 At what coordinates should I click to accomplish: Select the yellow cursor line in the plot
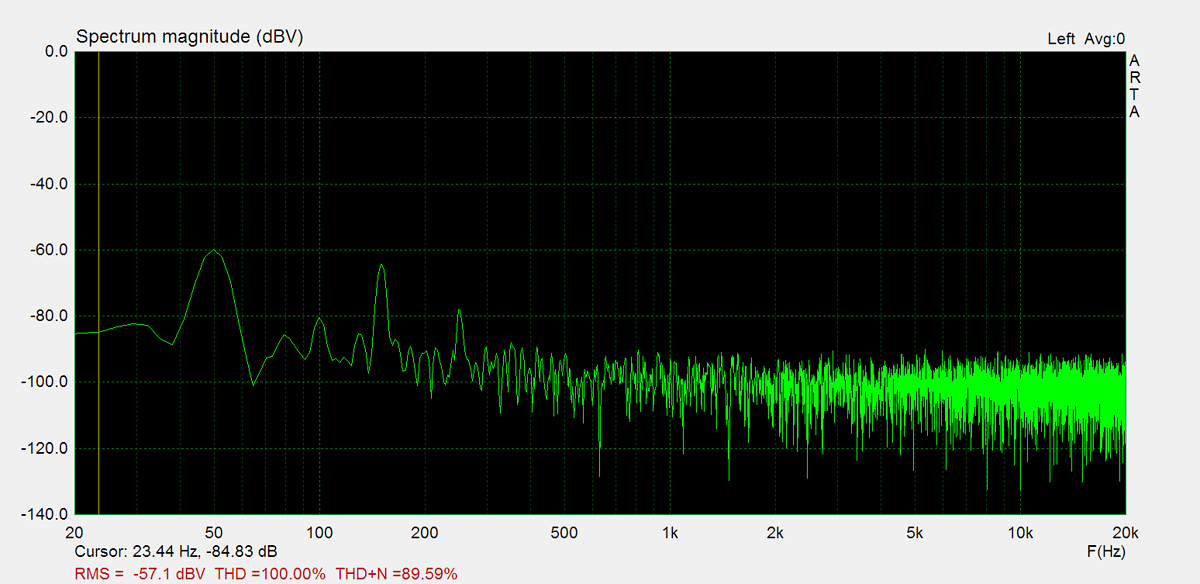click(99, 300)
